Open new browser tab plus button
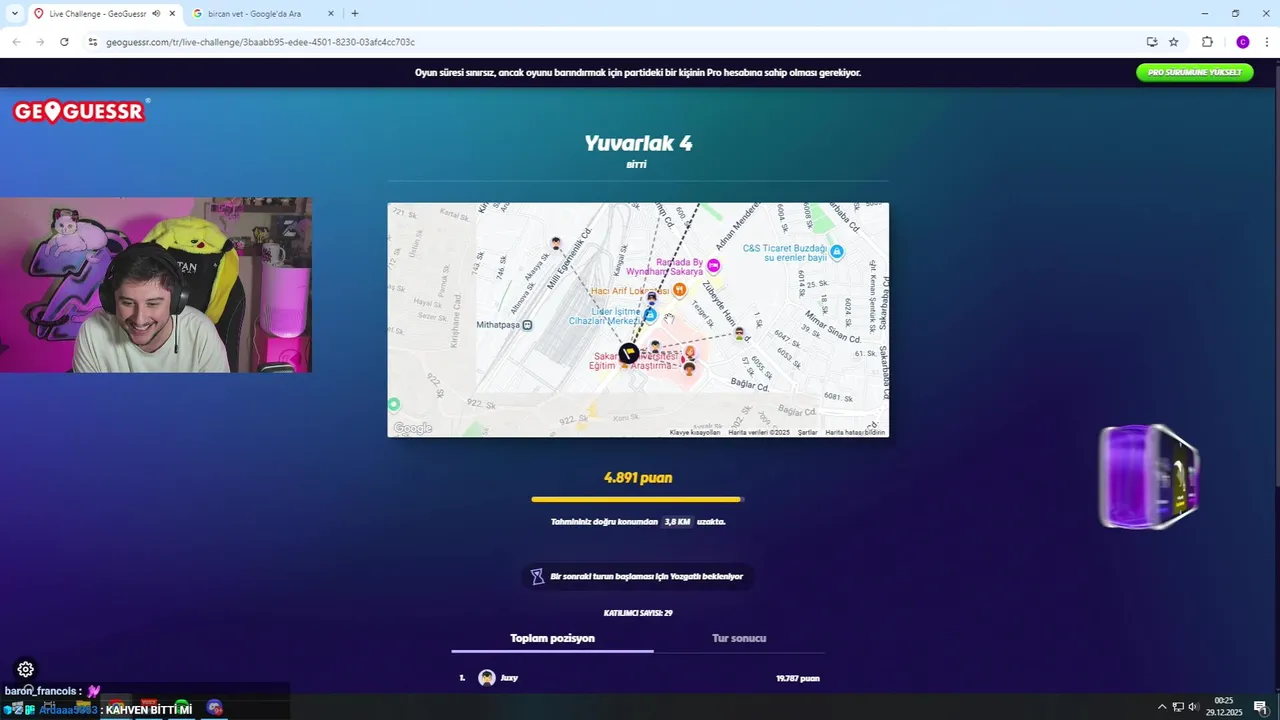This screenshot has width=1280, height=720. coord(354,14)
